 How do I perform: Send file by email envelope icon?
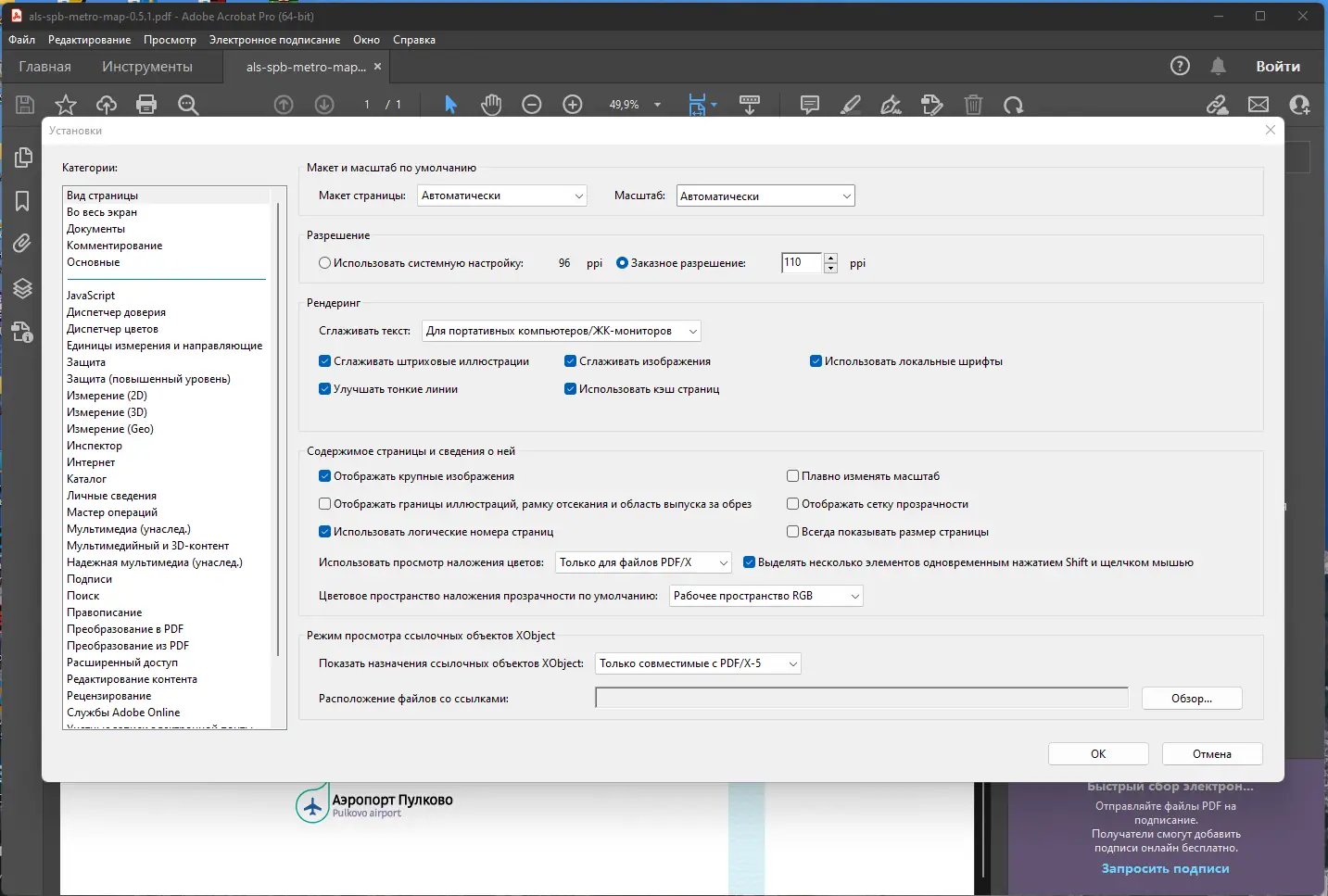[1258, 105]
